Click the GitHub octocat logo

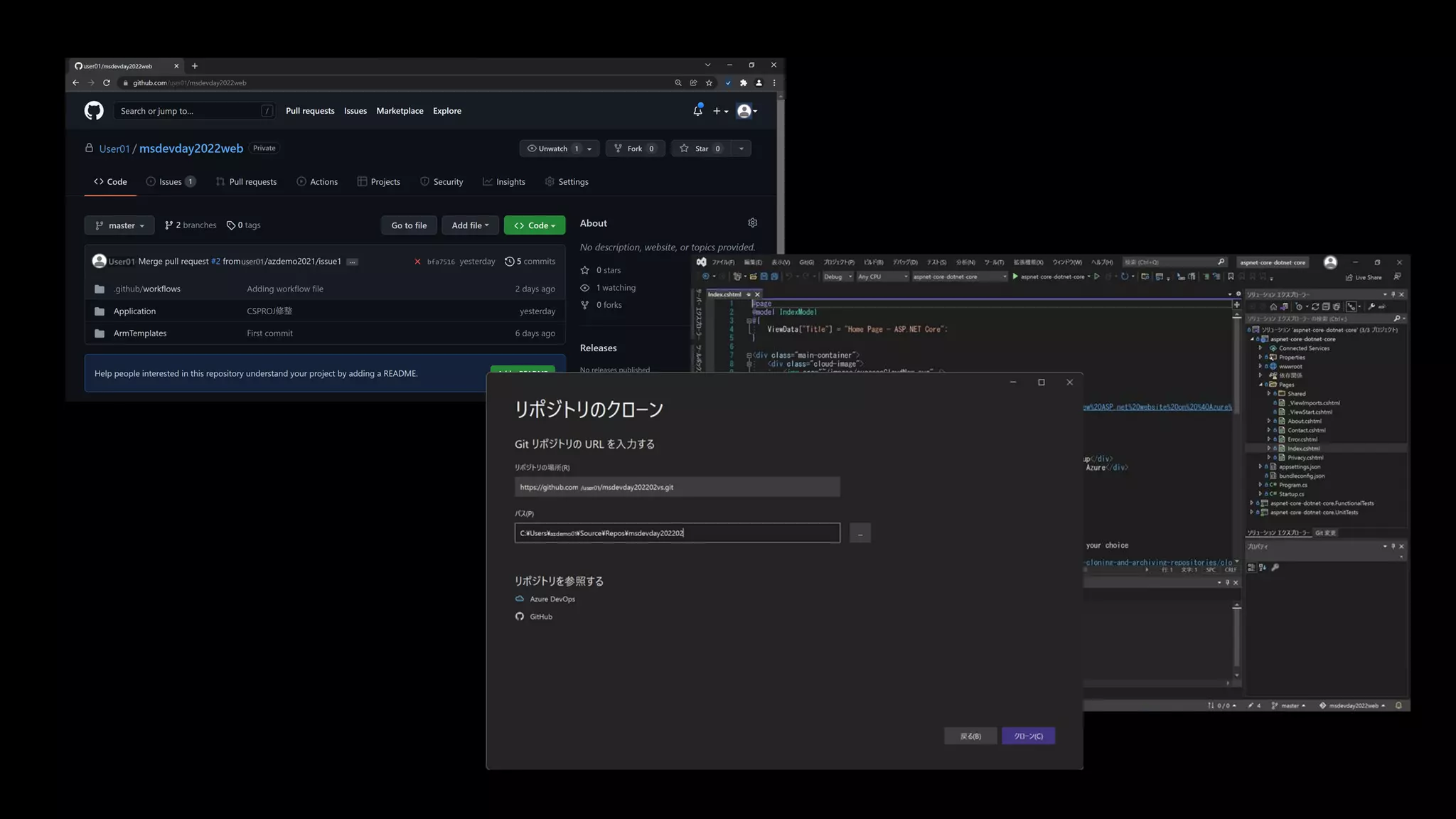coord(94,111)
